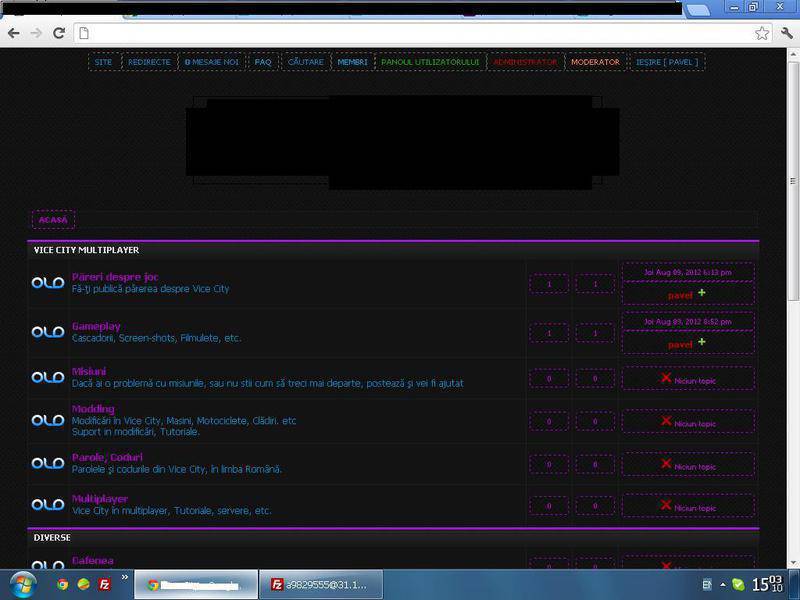Viewport: 800px width, 600px height.
Task: Expand the quick launch overflow chevron
Action: [124, 577]
